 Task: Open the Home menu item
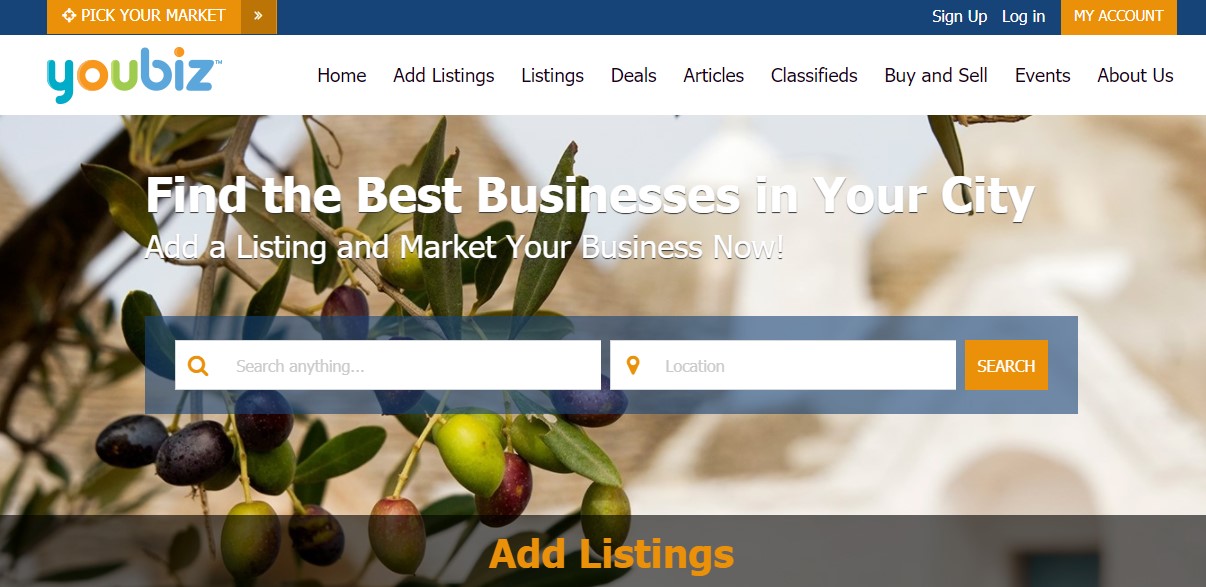click(342, 75)
